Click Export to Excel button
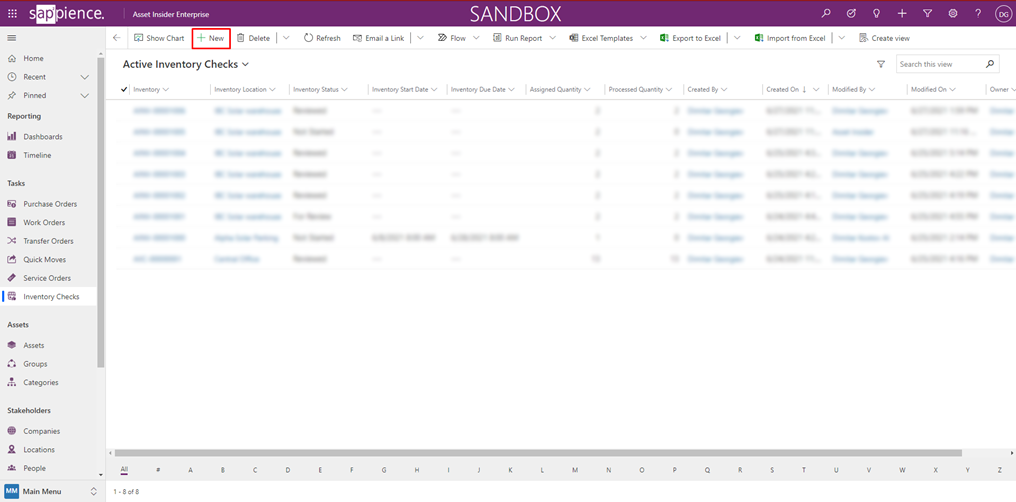 pyautogui.click(x=690, y=38)
